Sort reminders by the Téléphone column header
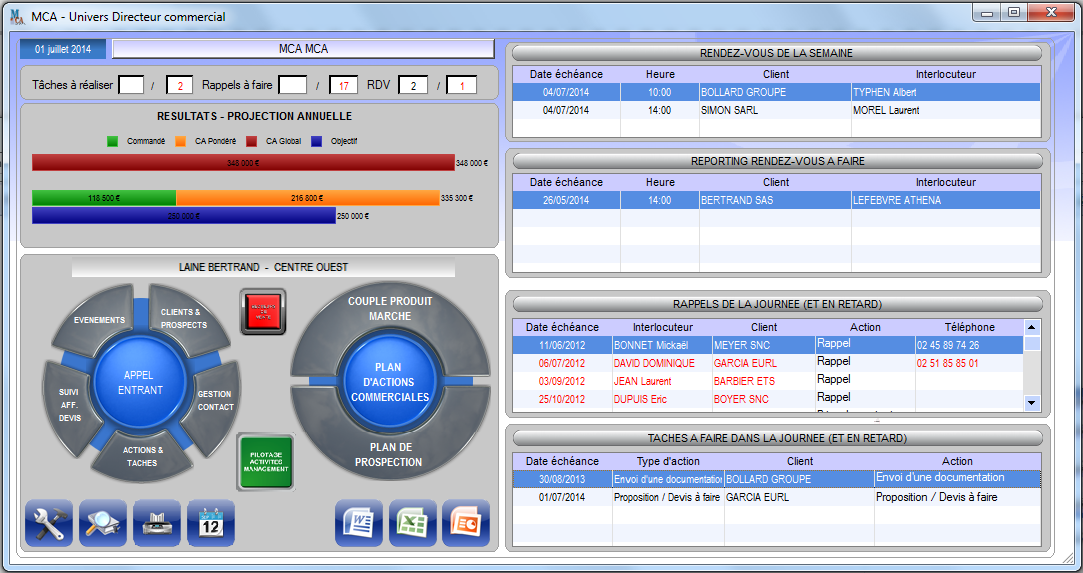Screen dimensions: 1083x573 [970, 327]
